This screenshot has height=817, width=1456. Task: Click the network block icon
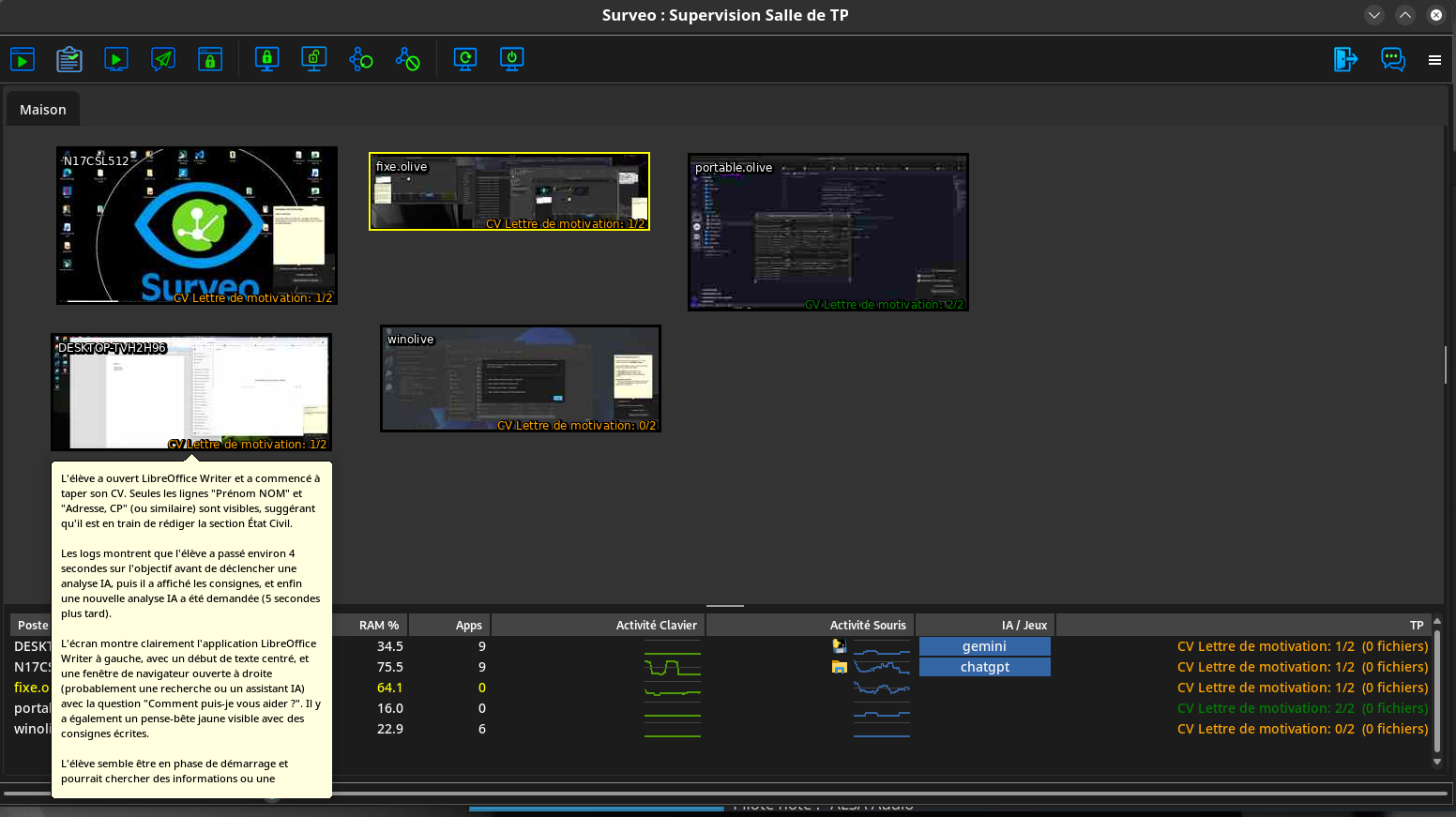(408, 60)
